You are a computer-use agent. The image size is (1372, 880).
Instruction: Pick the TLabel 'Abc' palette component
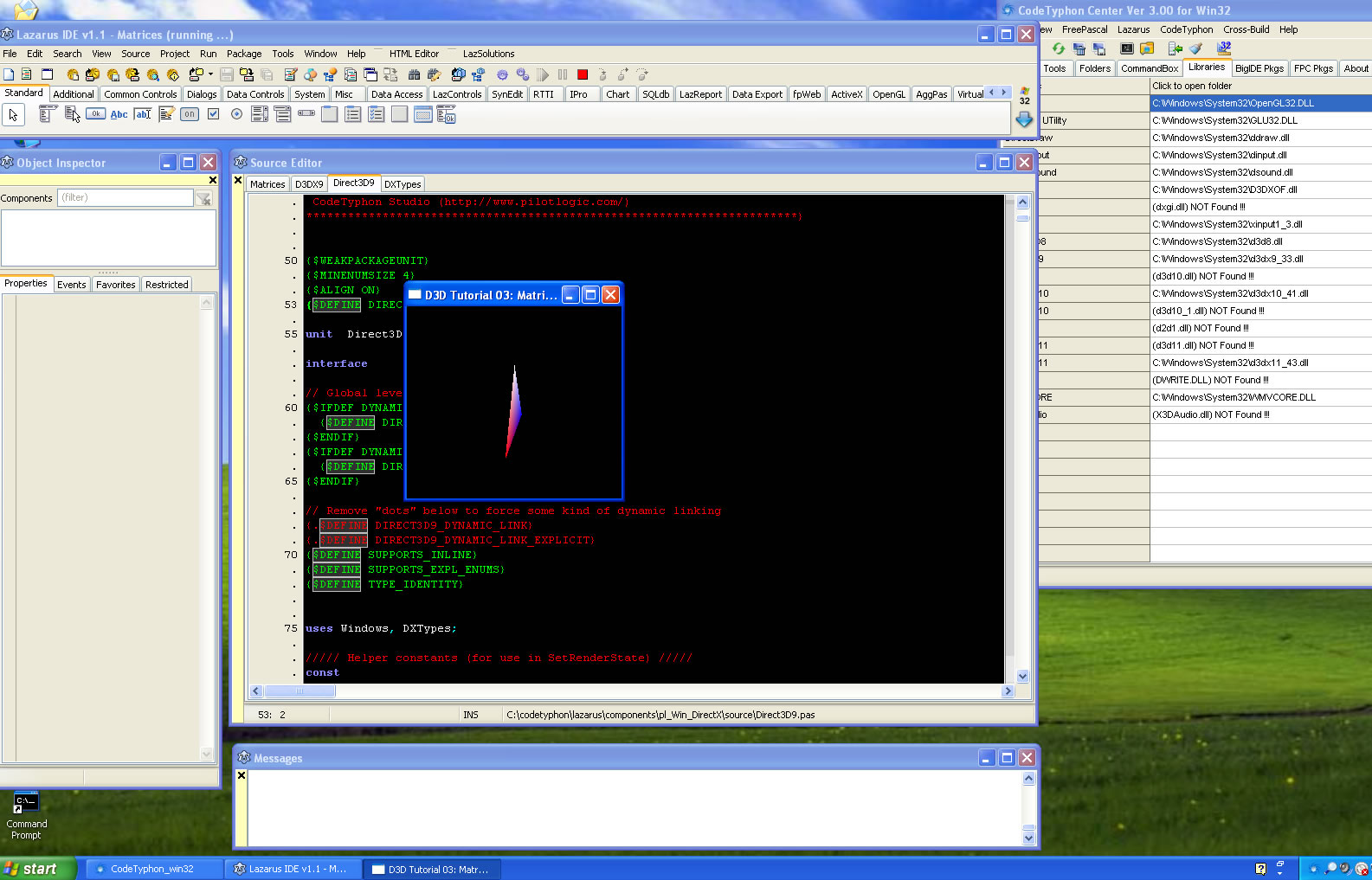coord(119,114)
